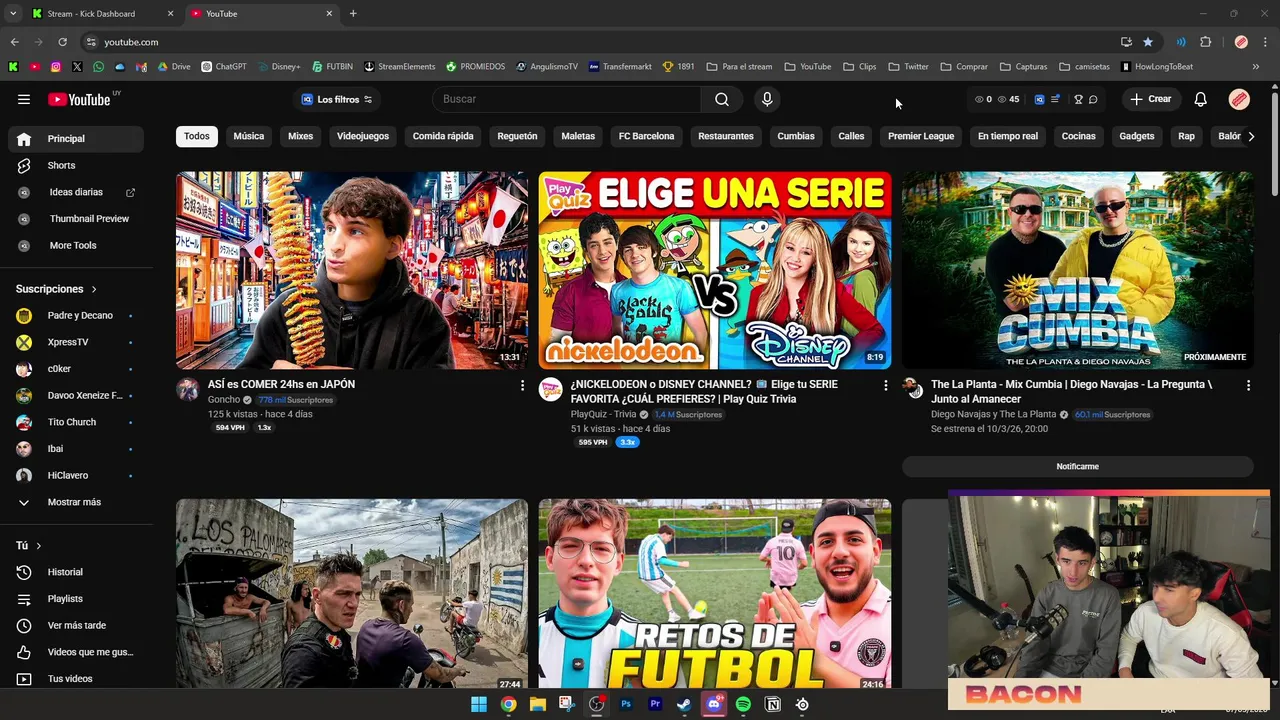Click the Principal home entry
The width and height of the screenshot is (1280, 720).
76,139
